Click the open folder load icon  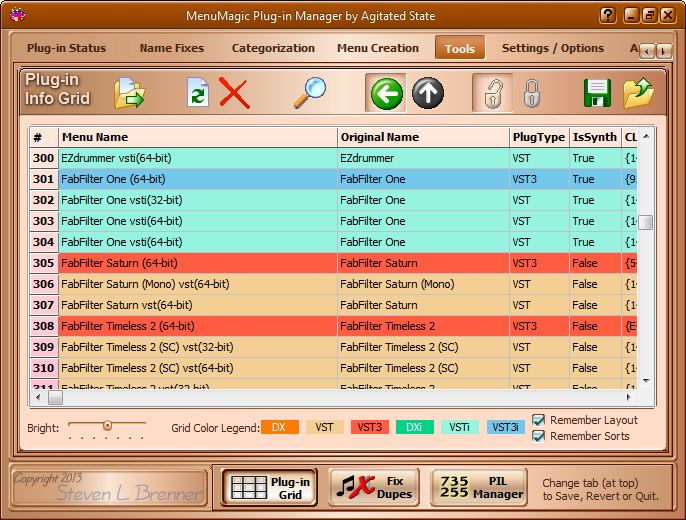638,93
